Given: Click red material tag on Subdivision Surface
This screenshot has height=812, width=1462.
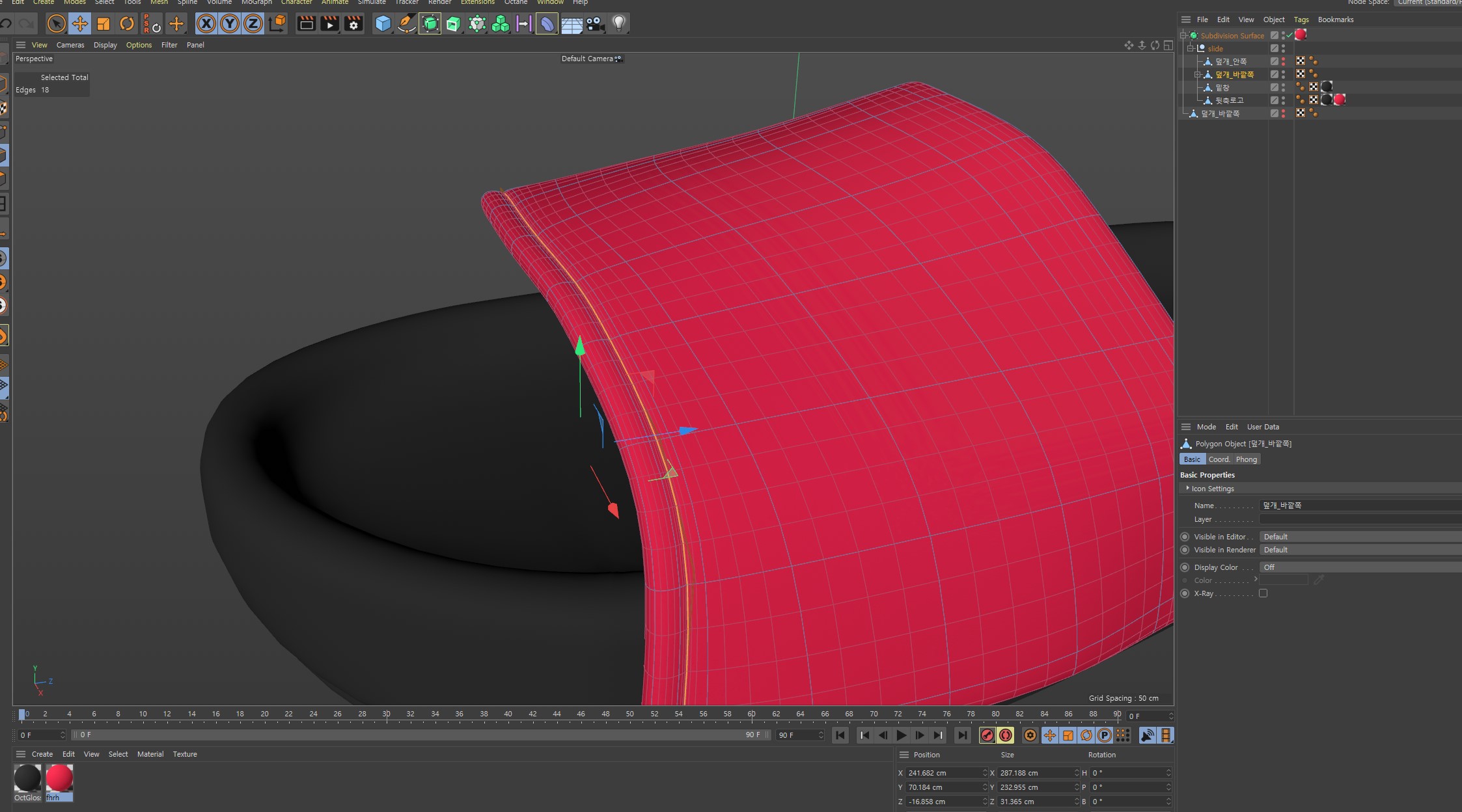Looking at the screenshot, I should 1301,35.
